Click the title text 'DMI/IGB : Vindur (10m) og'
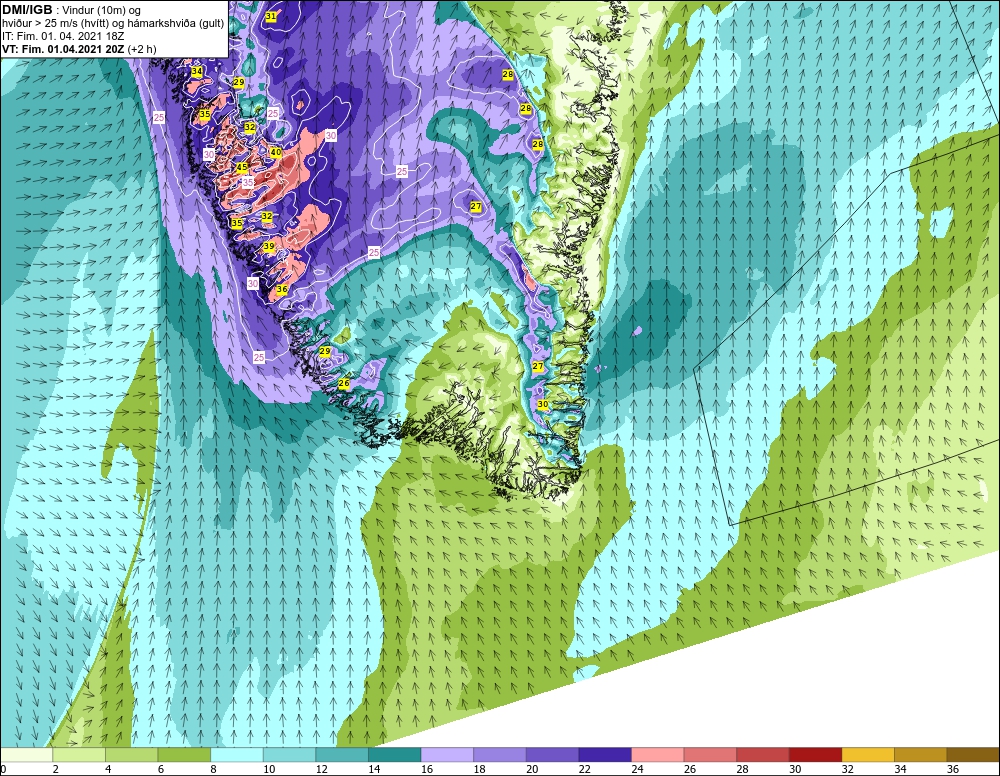 (x=72, y=10)
